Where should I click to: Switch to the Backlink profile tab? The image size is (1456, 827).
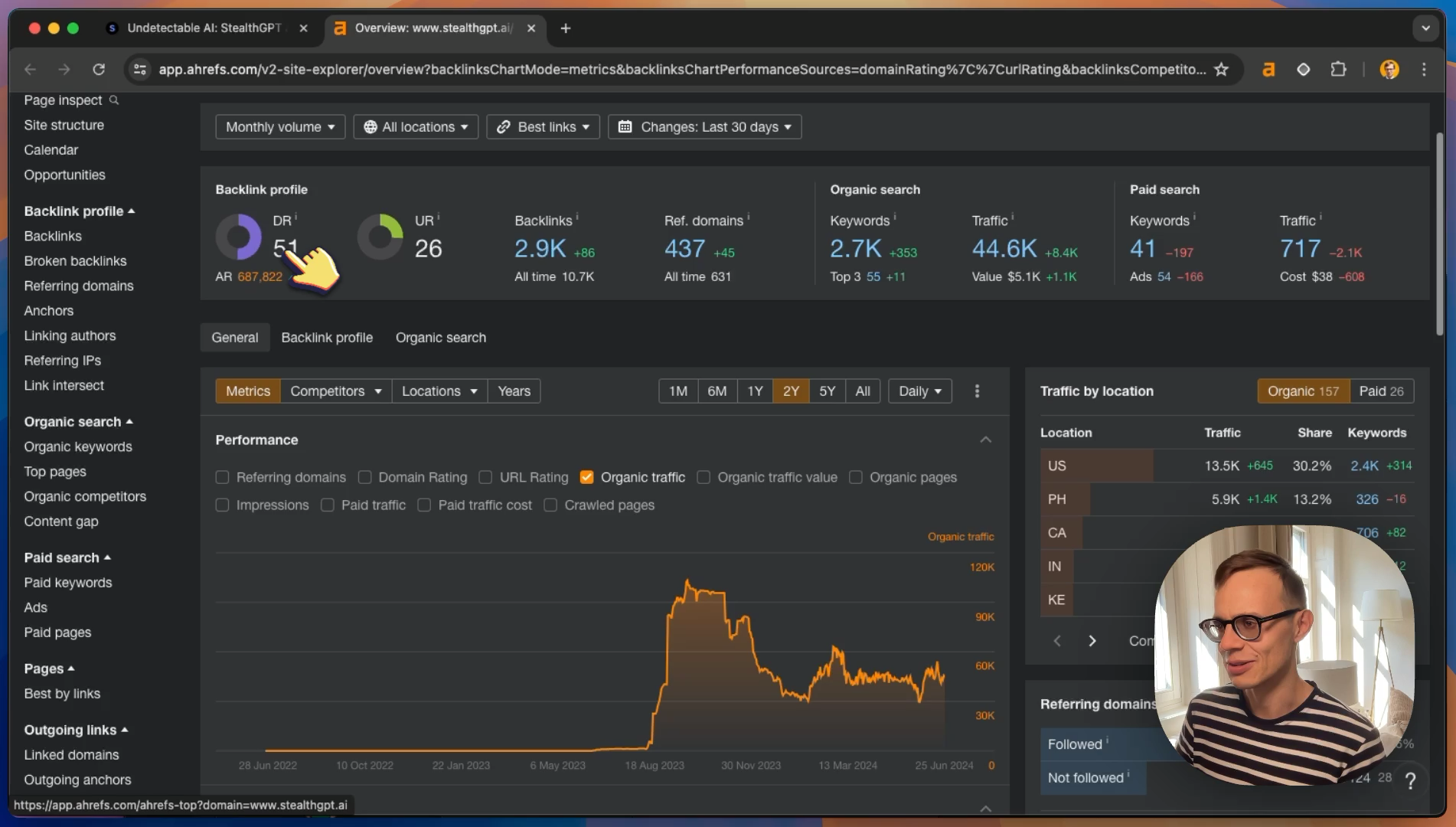327,338
